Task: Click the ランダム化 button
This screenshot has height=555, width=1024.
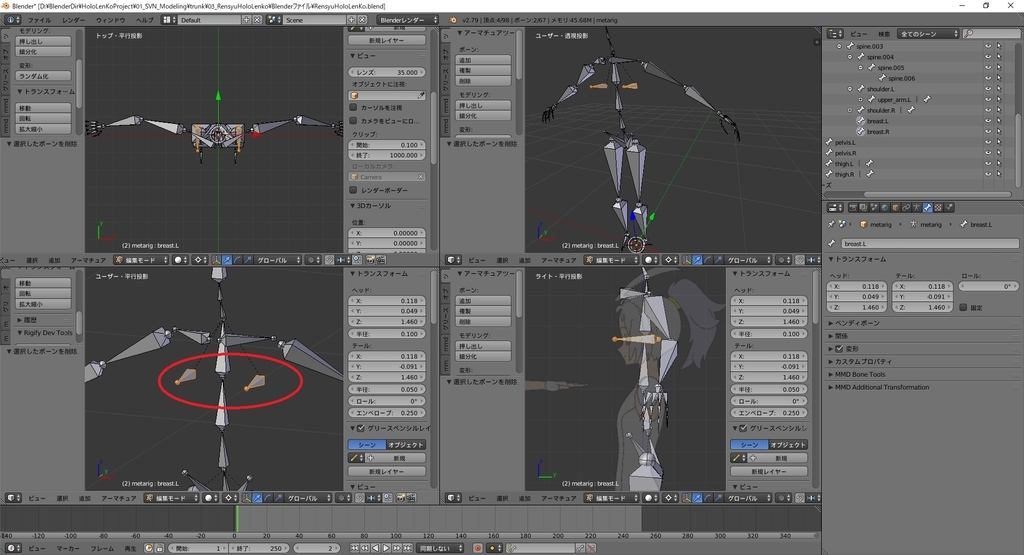Action: click(x=43, y=76)
